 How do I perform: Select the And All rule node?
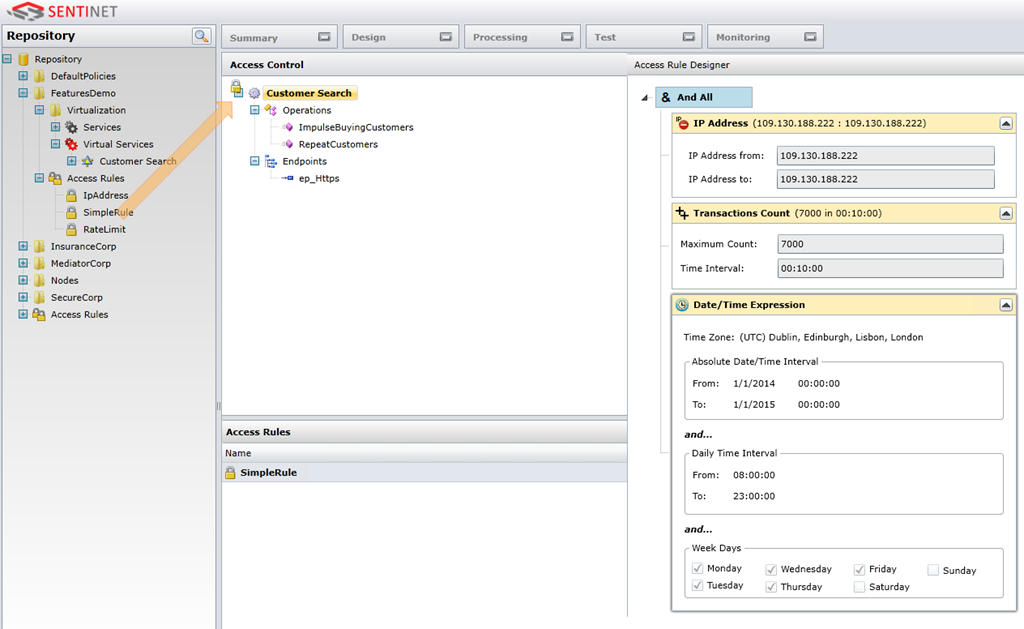[703, 98]
